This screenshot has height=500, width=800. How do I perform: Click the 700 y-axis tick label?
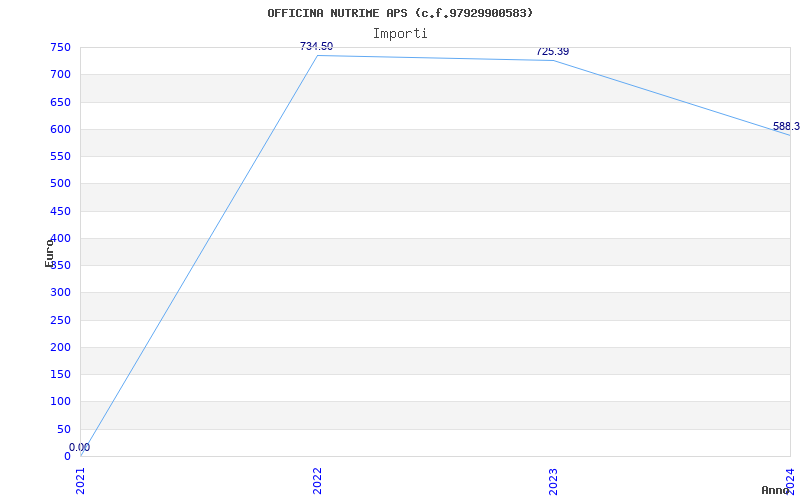60,74
